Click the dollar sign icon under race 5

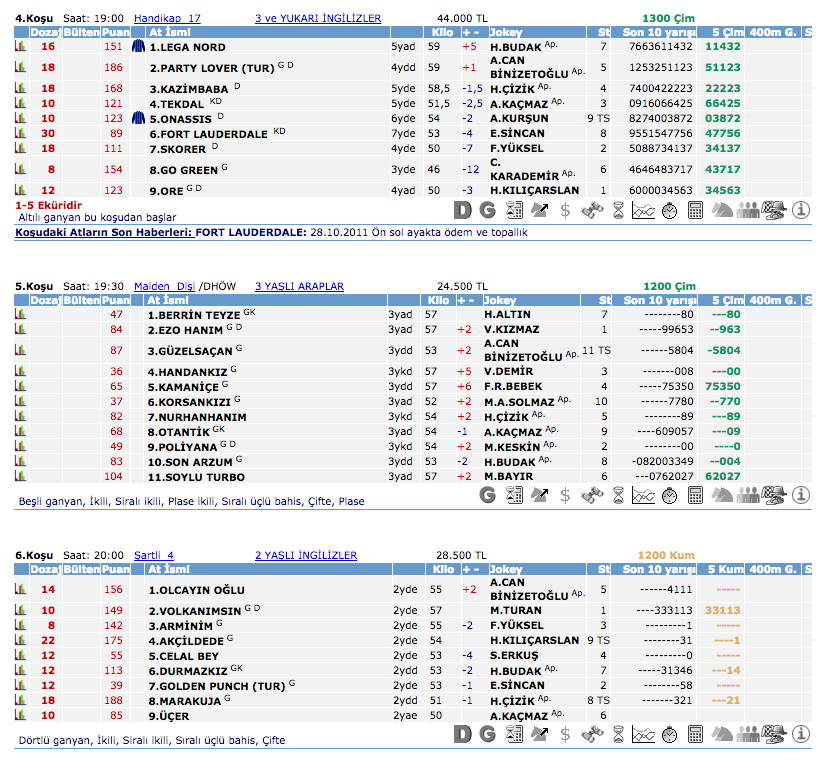566,494
